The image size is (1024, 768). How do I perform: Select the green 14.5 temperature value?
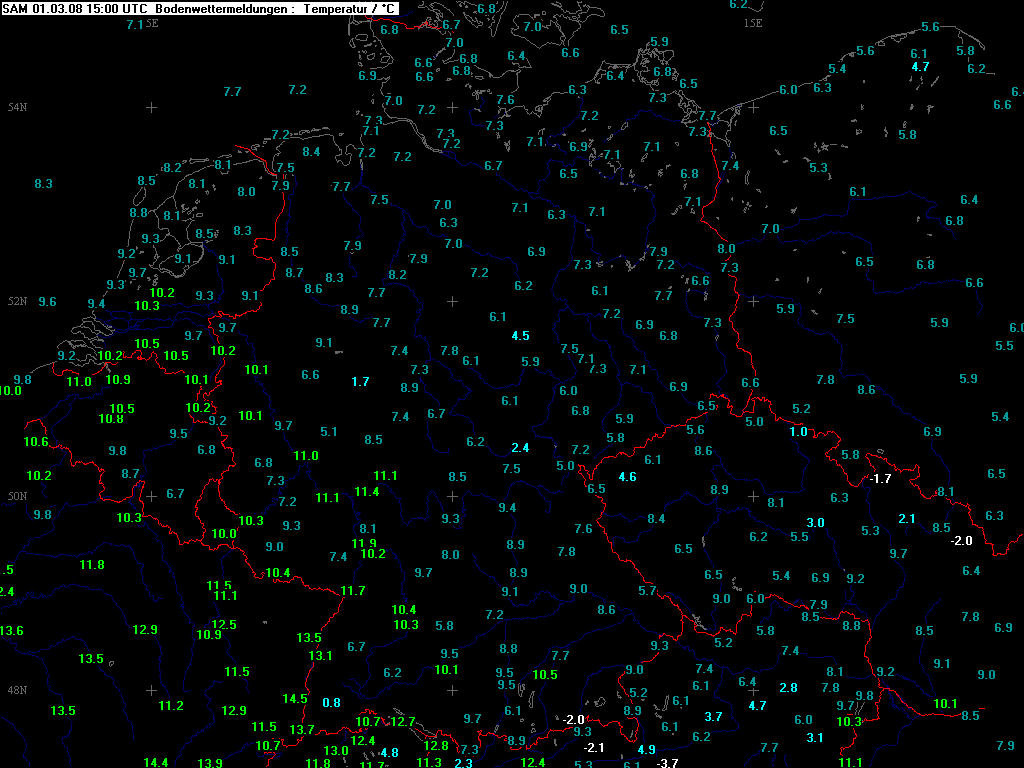pos(295,699)
